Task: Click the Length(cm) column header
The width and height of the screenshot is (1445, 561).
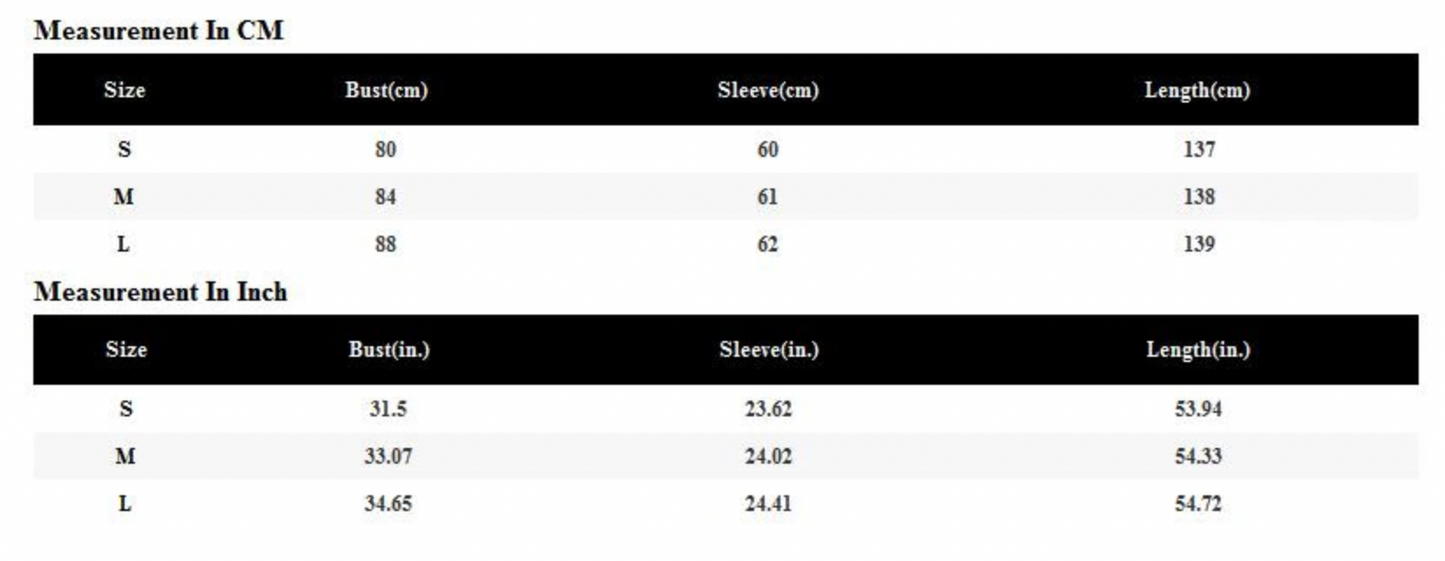Action: 1197,90
